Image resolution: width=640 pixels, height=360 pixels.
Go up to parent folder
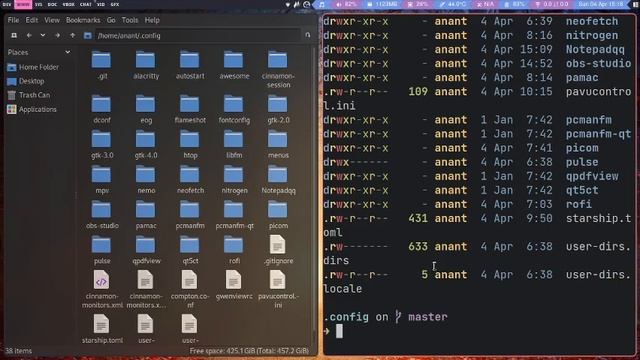[72, 36]
